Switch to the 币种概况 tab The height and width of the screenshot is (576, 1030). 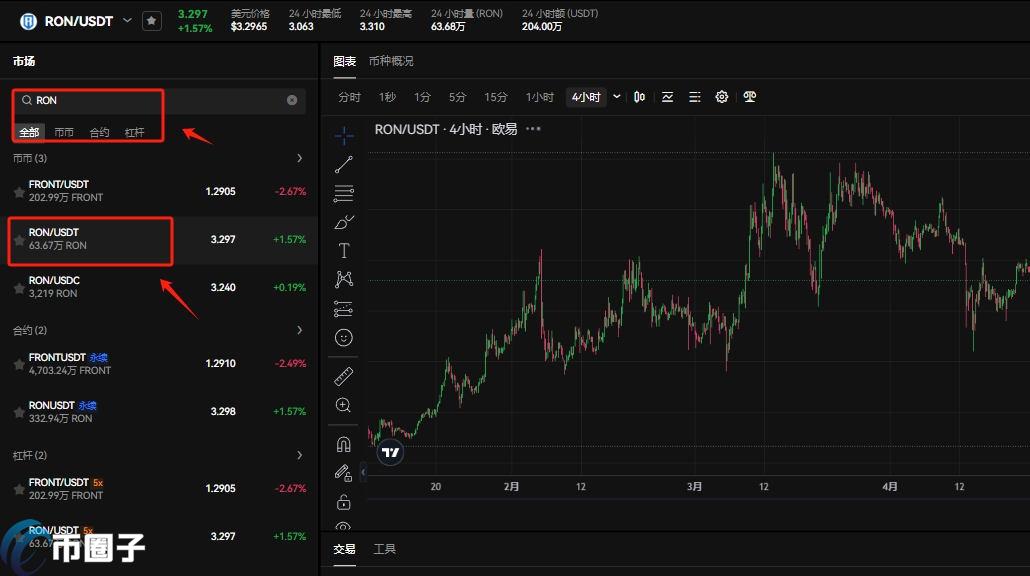[x=391, y=61]
